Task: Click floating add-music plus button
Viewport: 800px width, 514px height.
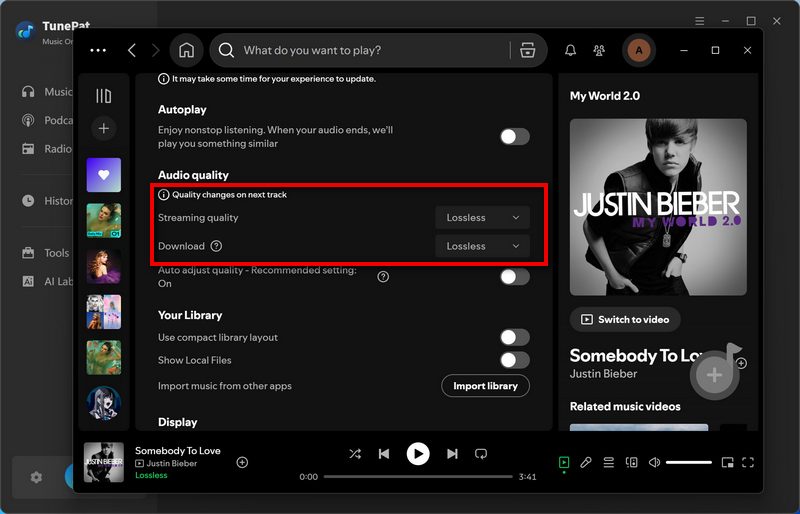Action: point(714,375)
